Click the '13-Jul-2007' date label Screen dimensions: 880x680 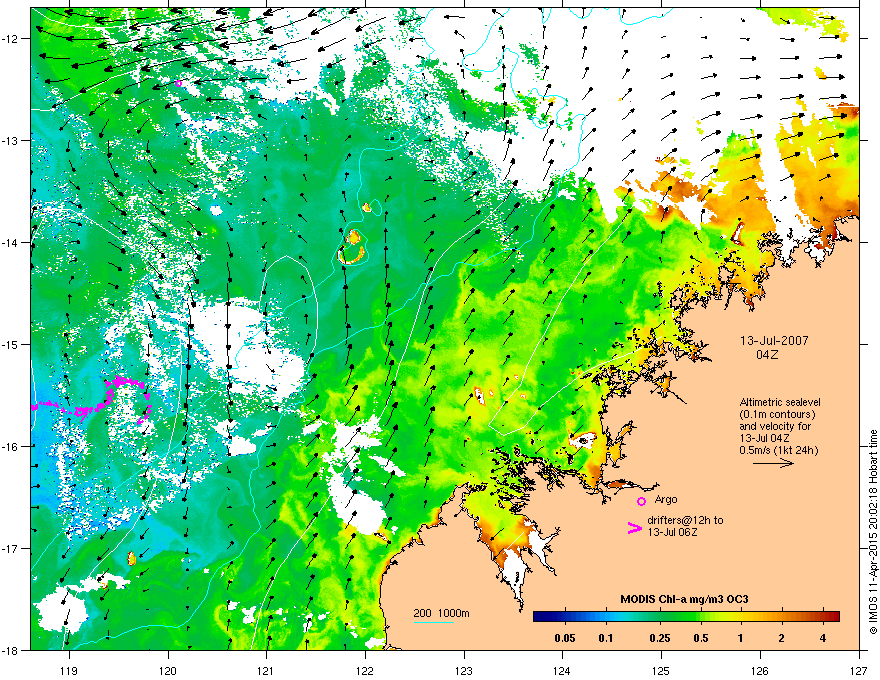pyautogui.click(x=774, y=341)
